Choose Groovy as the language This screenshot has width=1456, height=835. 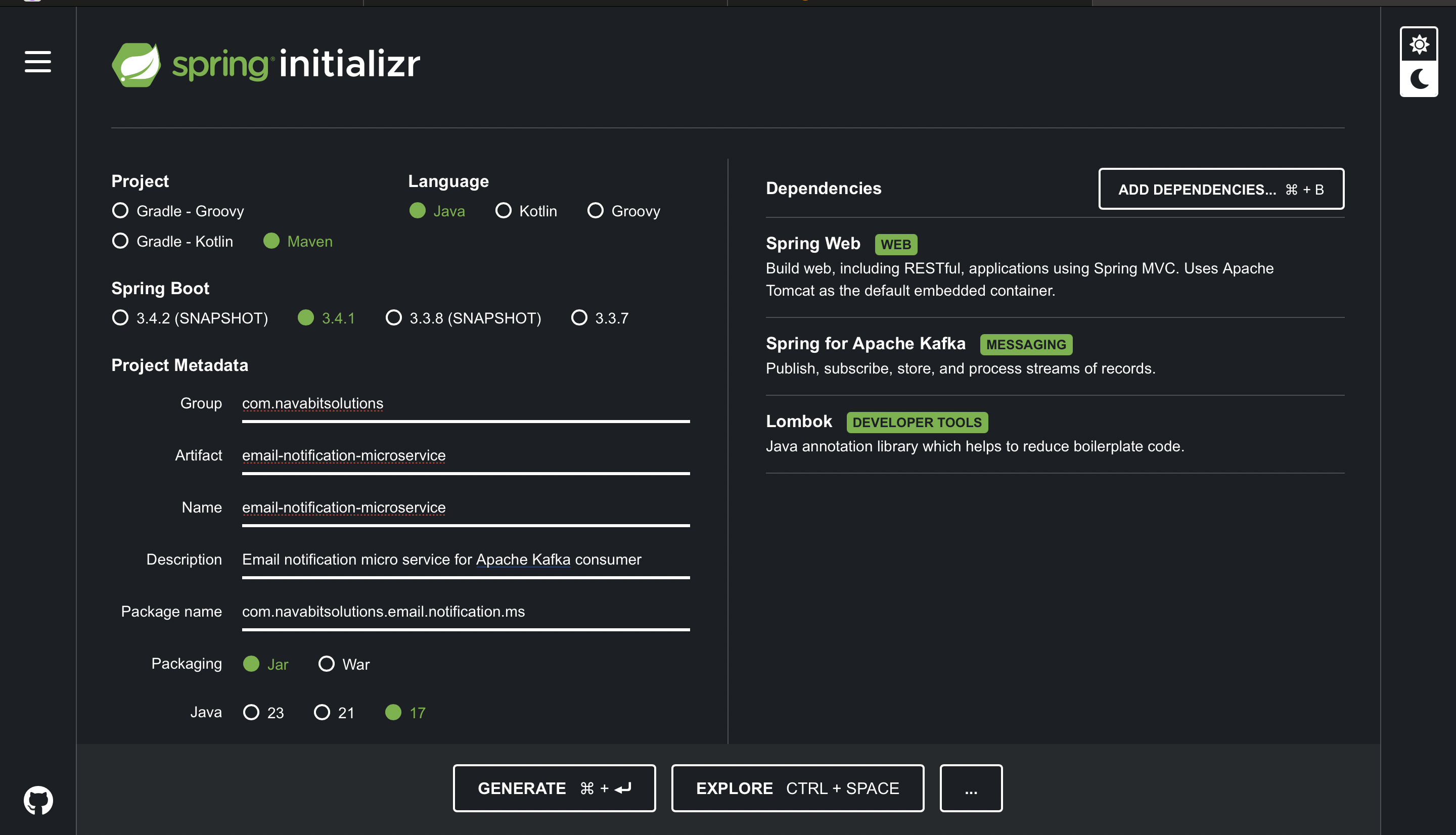[595, 210]
